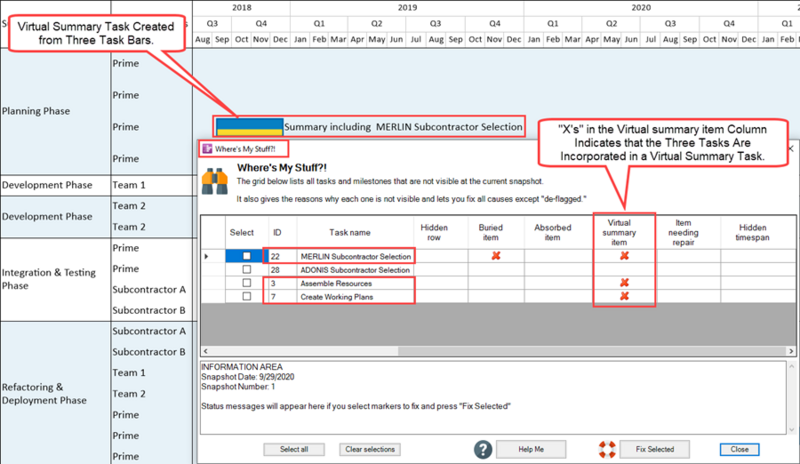Click the 2019 year header in timeline
Screen dimensions: 800x464
tap(407, 8)
